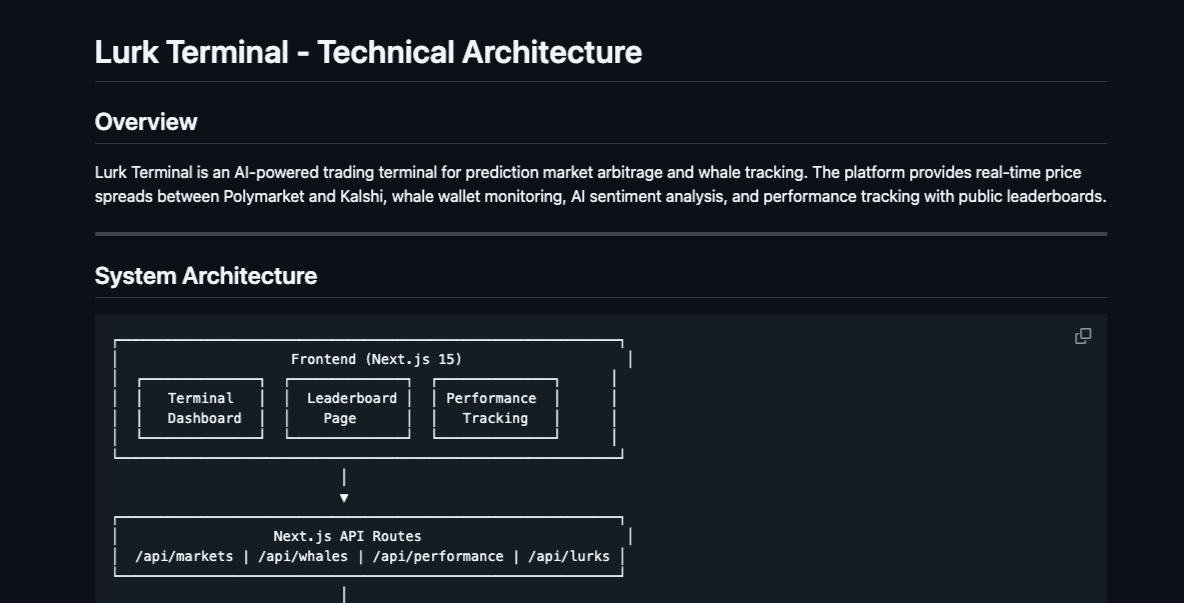
Task: Click the System Architecture heading
Action: point(205,276)
